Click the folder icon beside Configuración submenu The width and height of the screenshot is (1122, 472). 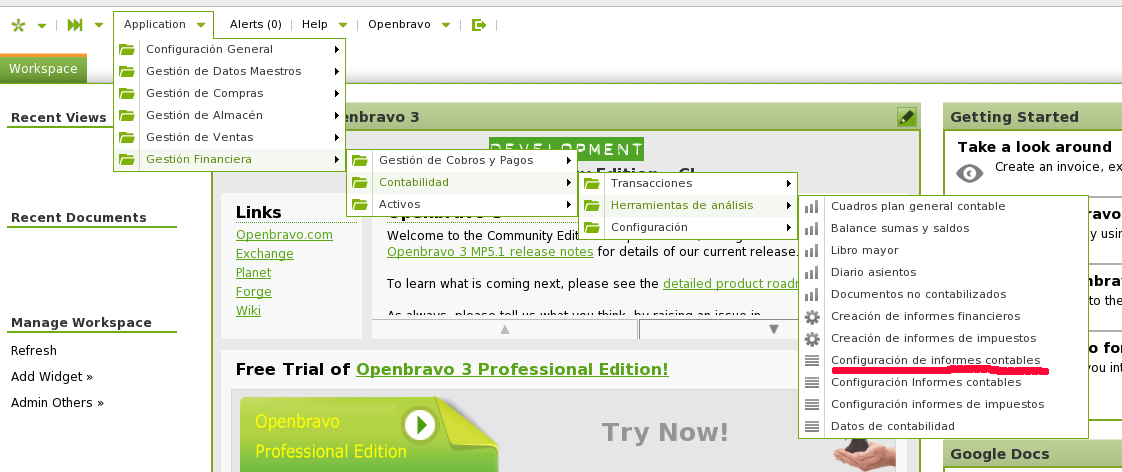pos(592,227)
